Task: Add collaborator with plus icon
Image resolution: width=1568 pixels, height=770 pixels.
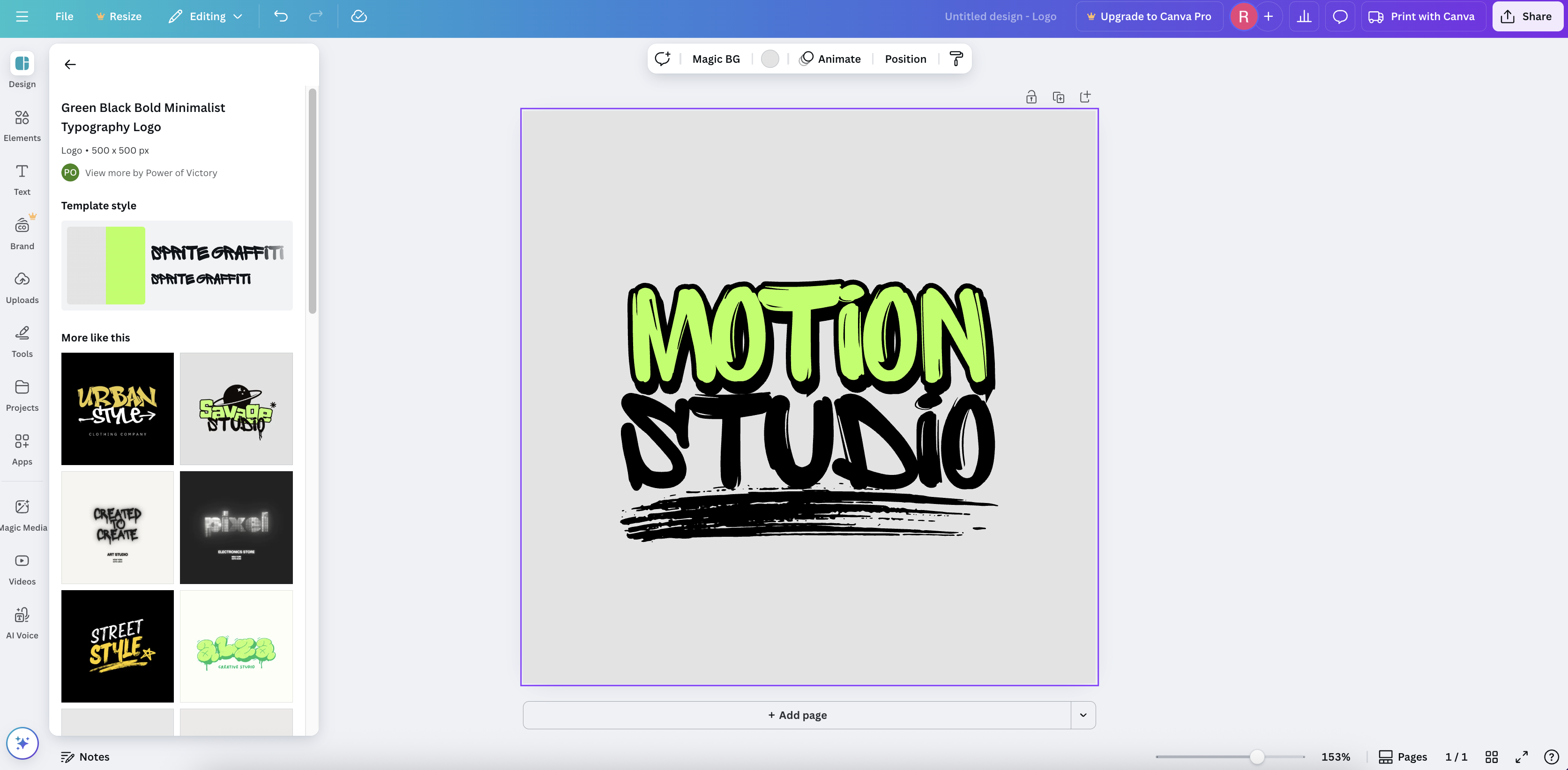Action: [x=1269, y=16]
